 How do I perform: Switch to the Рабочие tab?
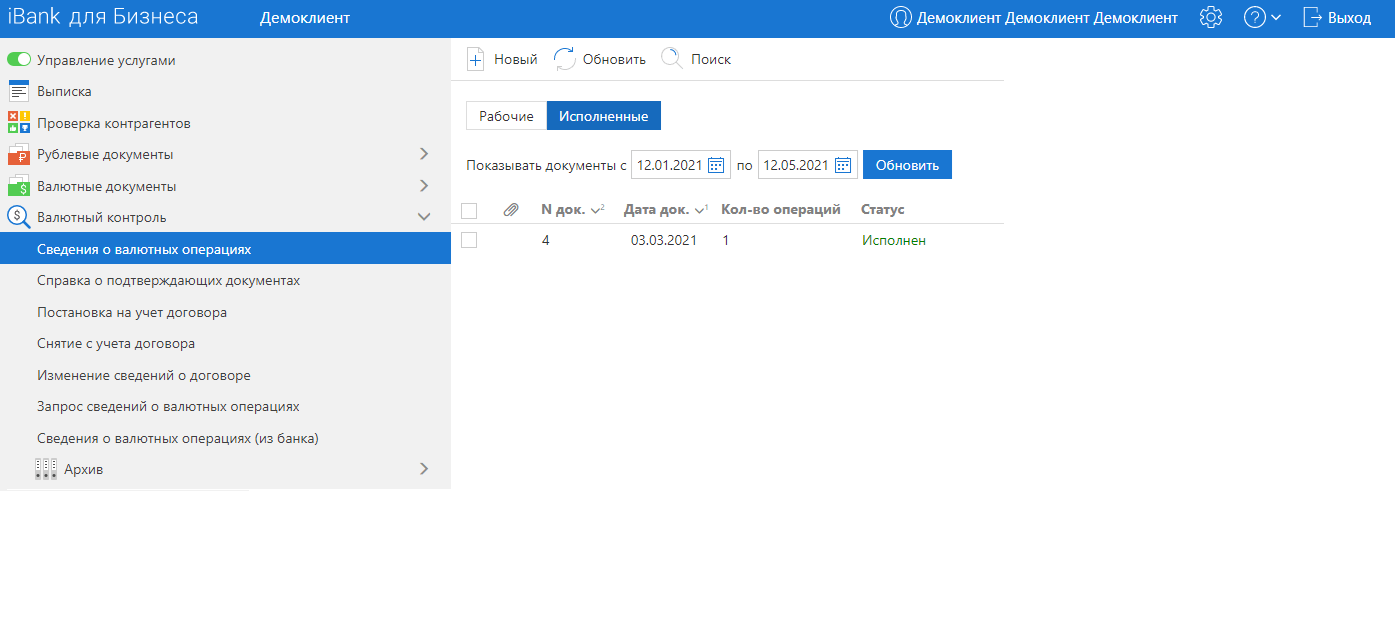point(506,116)
